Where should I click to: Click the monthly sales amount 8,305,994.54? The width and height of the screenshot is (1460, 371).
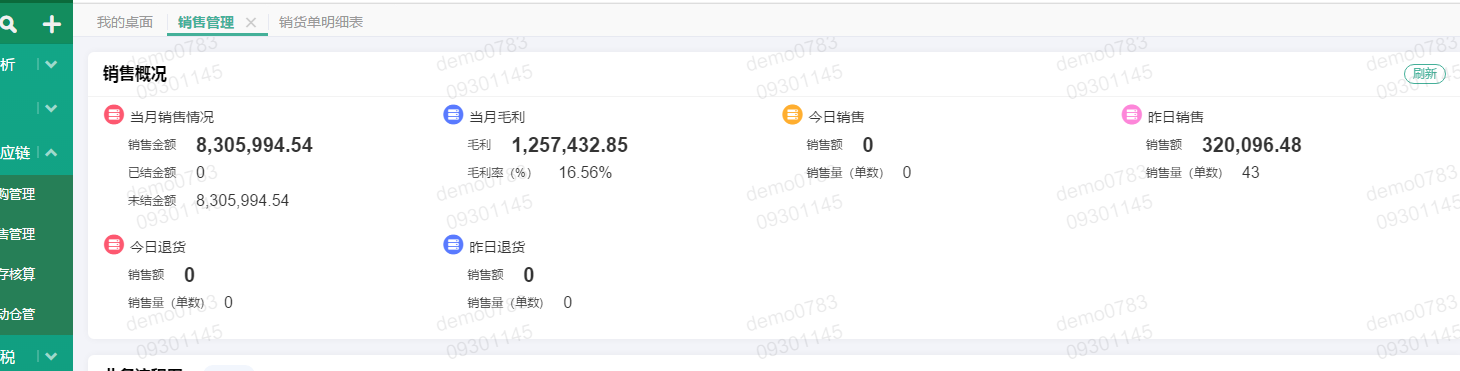254,145
